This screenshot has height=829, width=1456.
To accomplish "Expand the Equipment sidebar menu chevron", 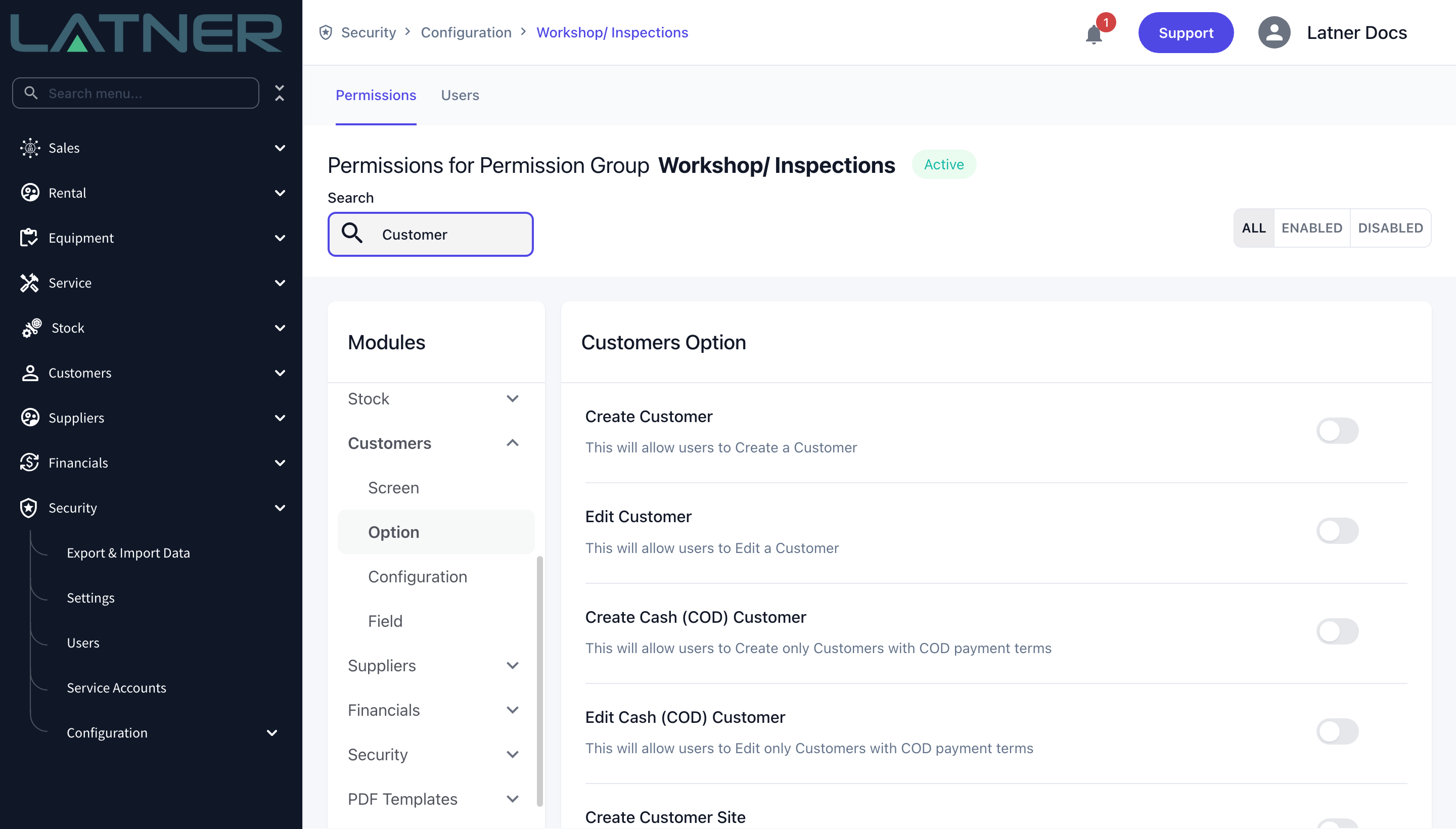I will click(x=280, y=238).
